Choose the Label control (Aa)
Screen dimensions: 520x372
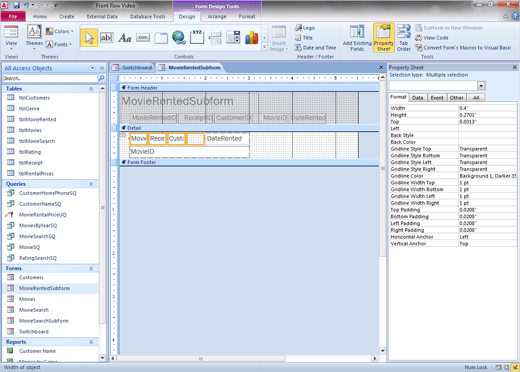click(x=125, y=38)
